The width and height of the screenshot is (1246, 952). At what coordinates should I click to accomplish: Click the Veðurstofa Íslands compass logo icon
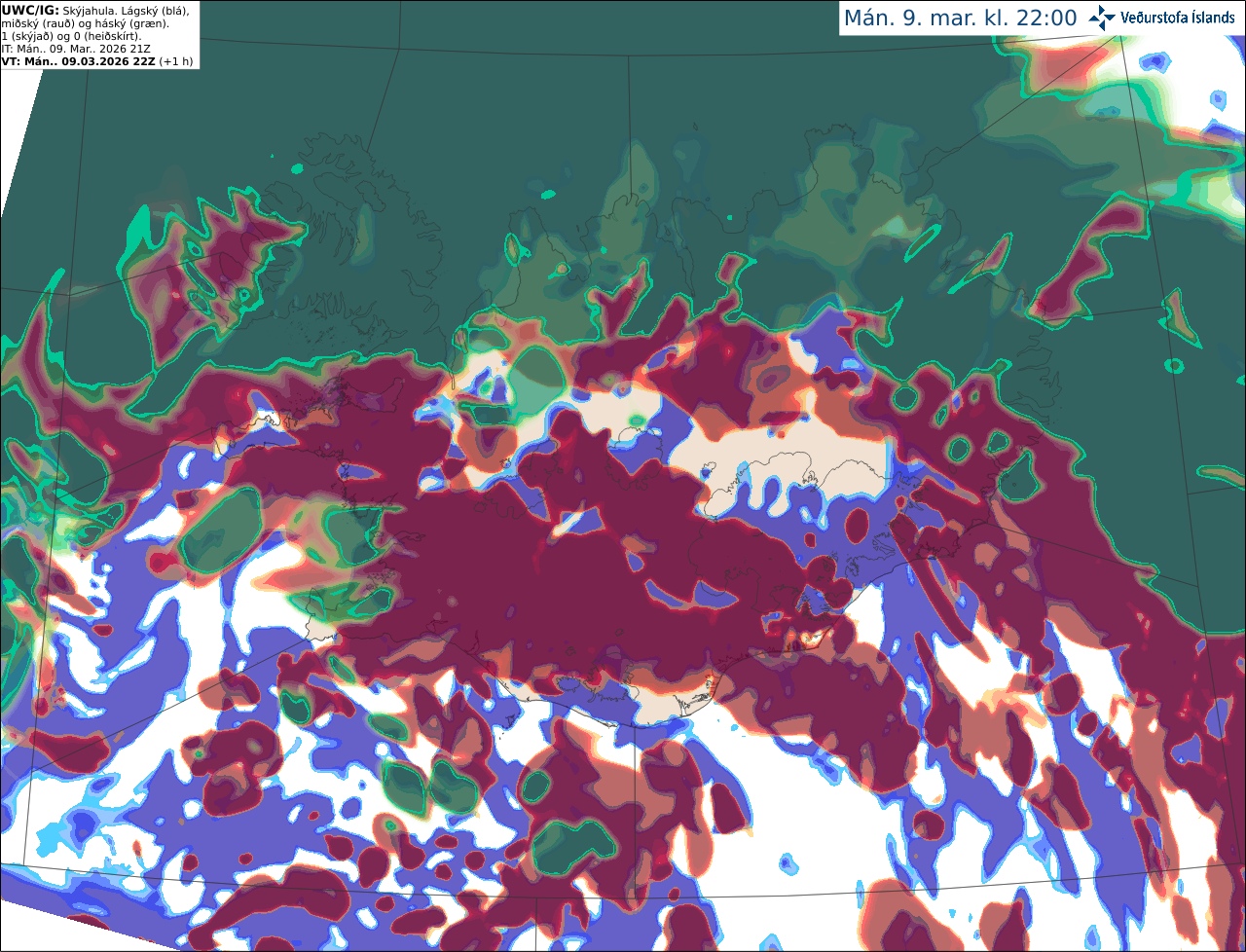click(x=1102, y=18)
